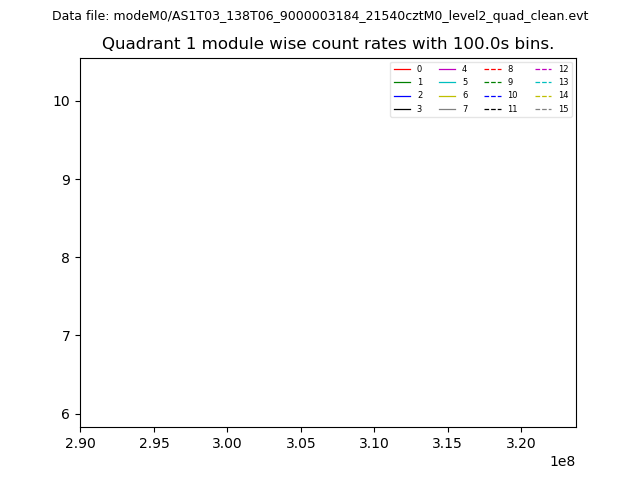The height and width of the screenshot is (480, 640).
Task: Select the blue solid legend line for module 2
Action: point(402,95)
